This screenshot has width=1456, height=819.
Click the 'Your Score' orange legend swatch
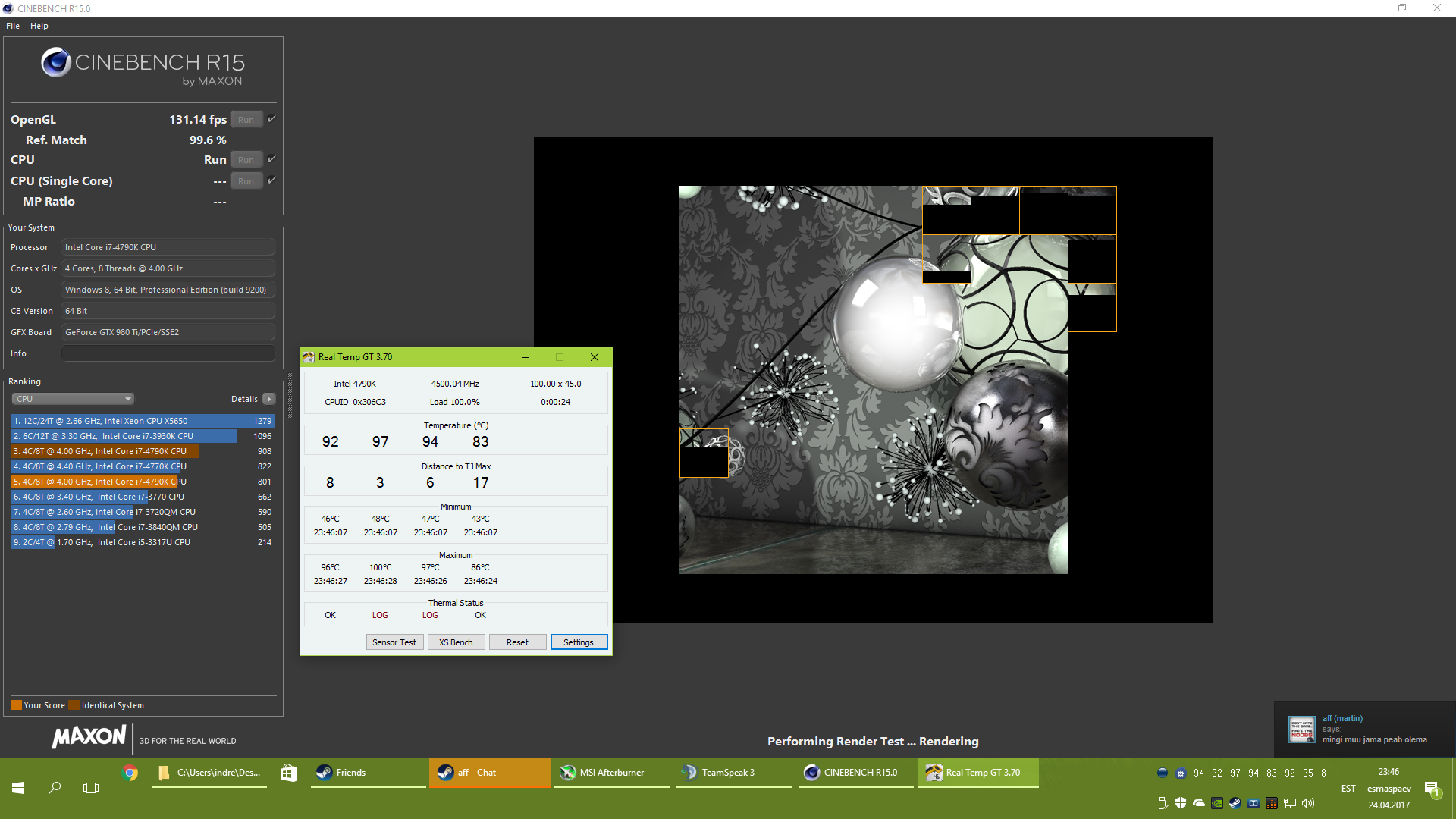[x=16, y=705]
